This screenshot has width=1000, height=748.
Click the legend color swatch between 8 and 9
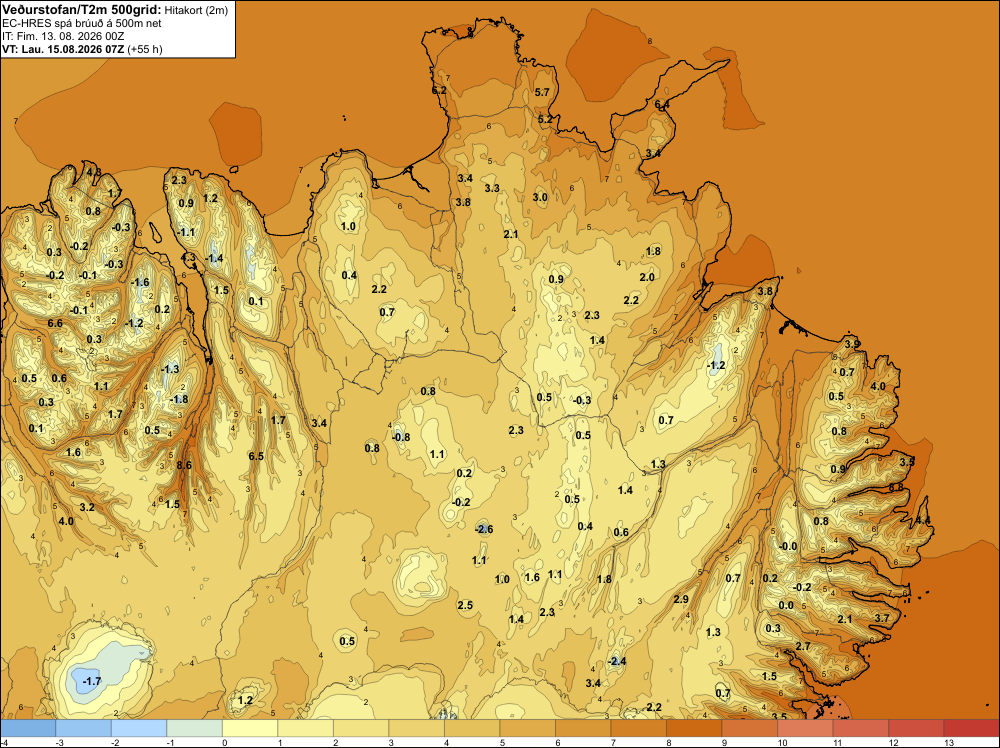click(x=694, y=728)
